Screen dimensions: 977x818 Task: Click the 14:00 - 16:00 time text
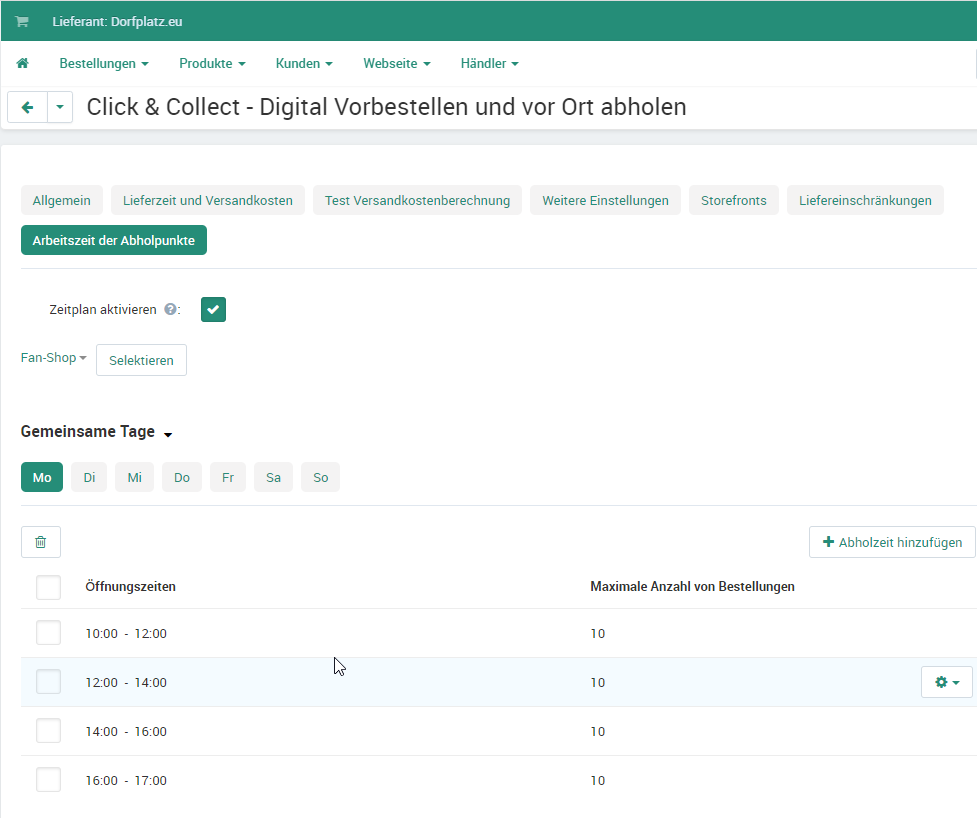pos(126,732)
